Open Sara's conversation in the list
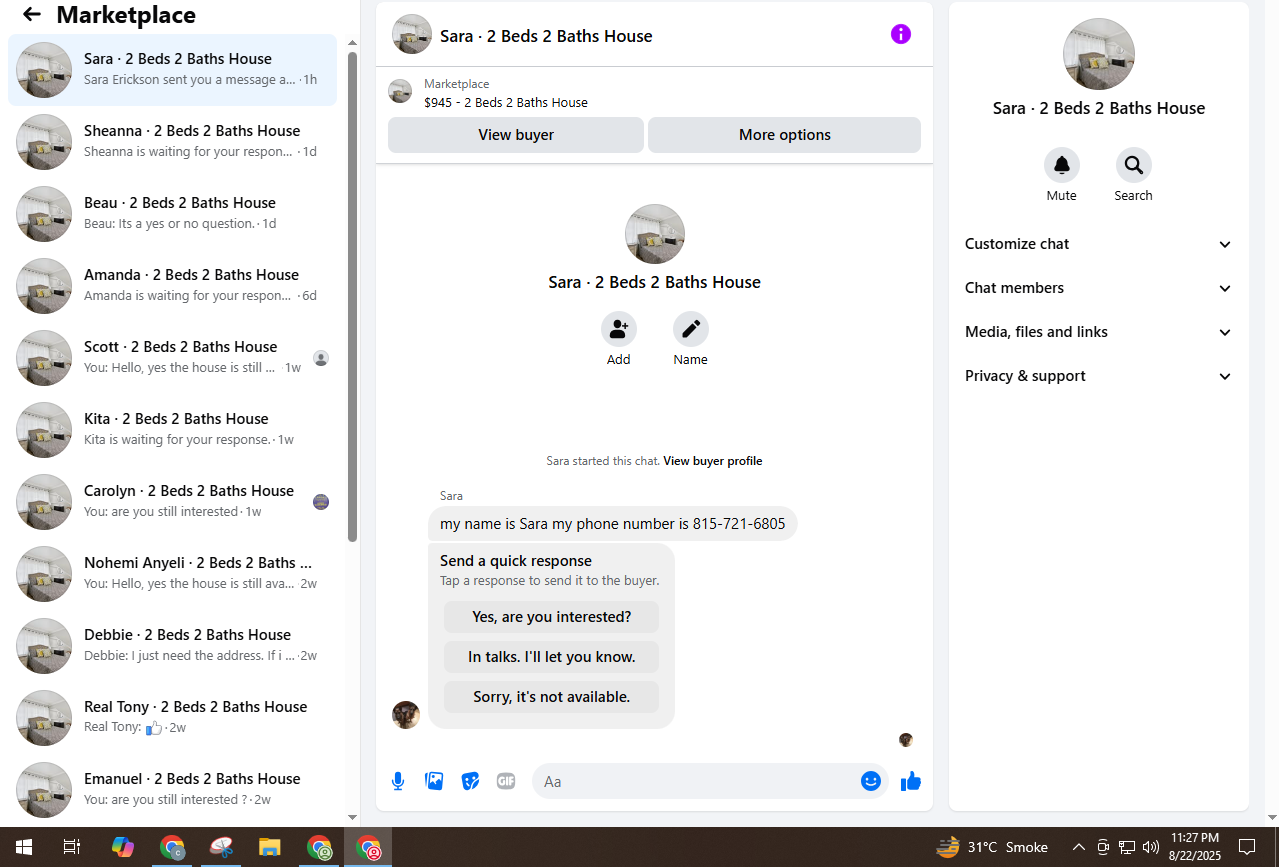1279x867 pixels. pos(172,70)
